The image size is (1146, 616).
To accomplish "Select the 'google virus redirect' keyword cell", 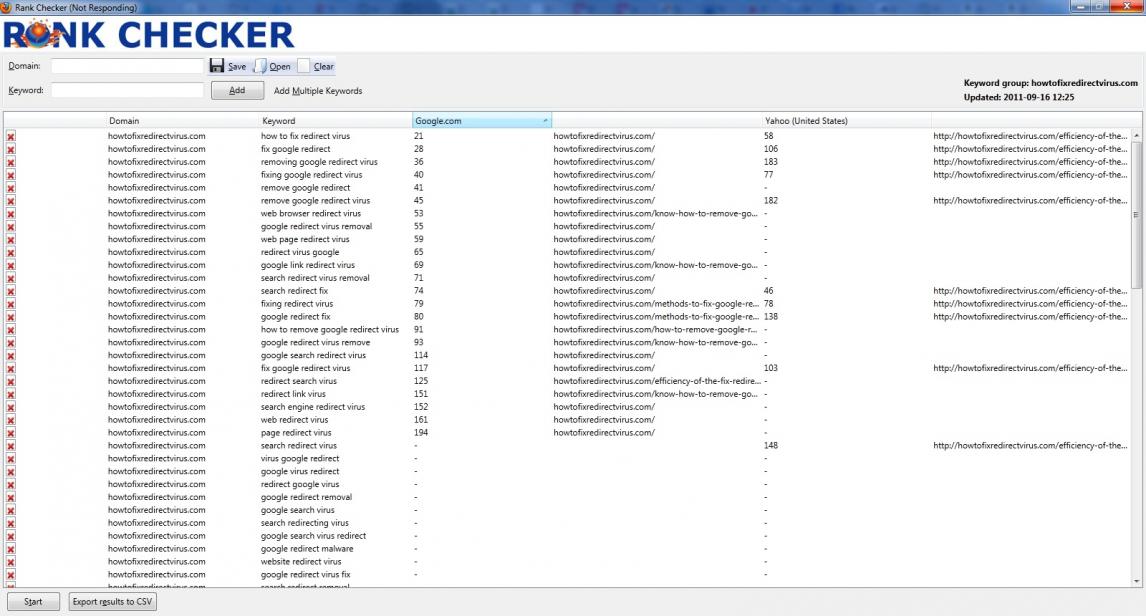I will tap(300, 471).
